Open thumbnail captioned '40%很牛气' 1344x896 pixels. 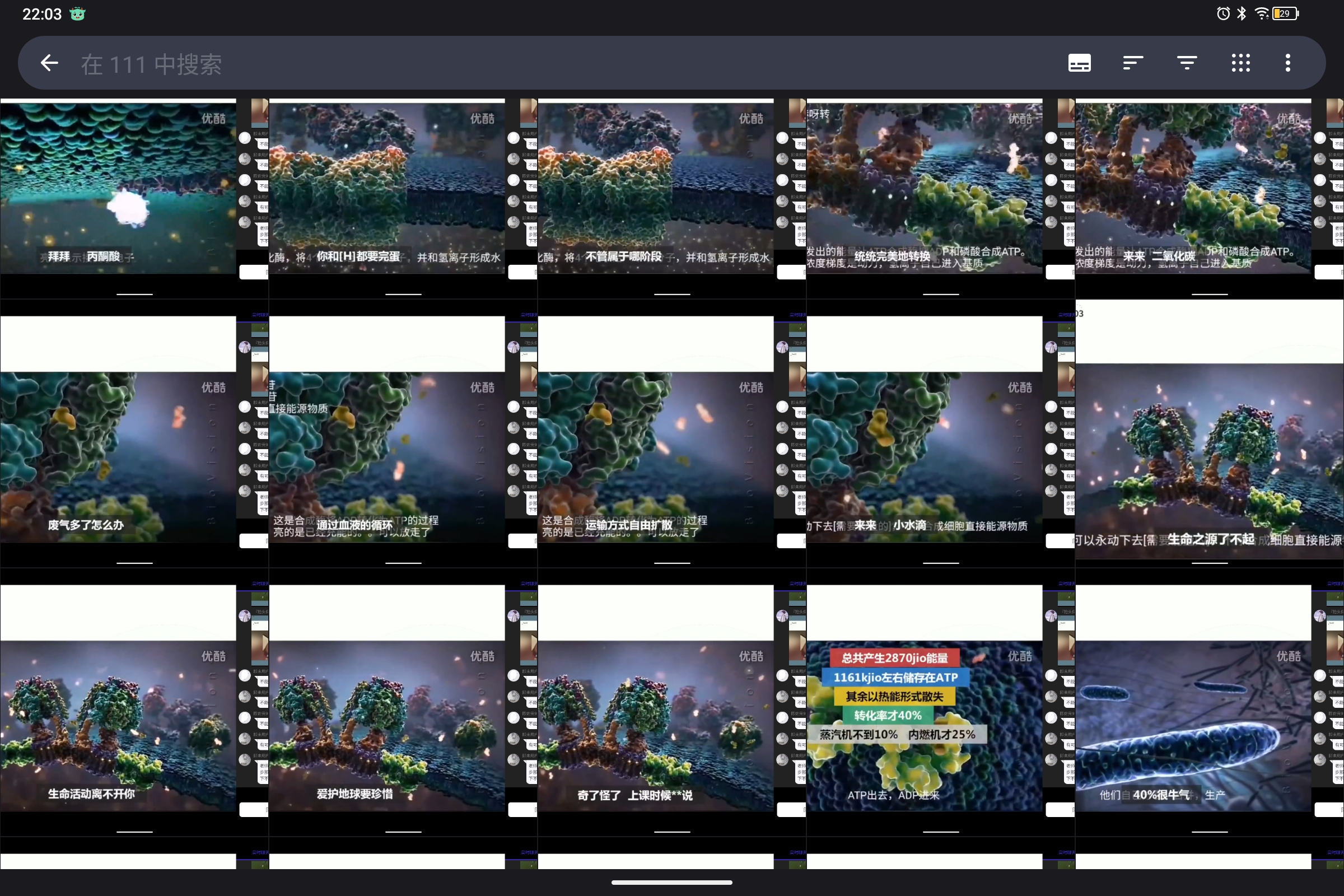click(1210, 702)
